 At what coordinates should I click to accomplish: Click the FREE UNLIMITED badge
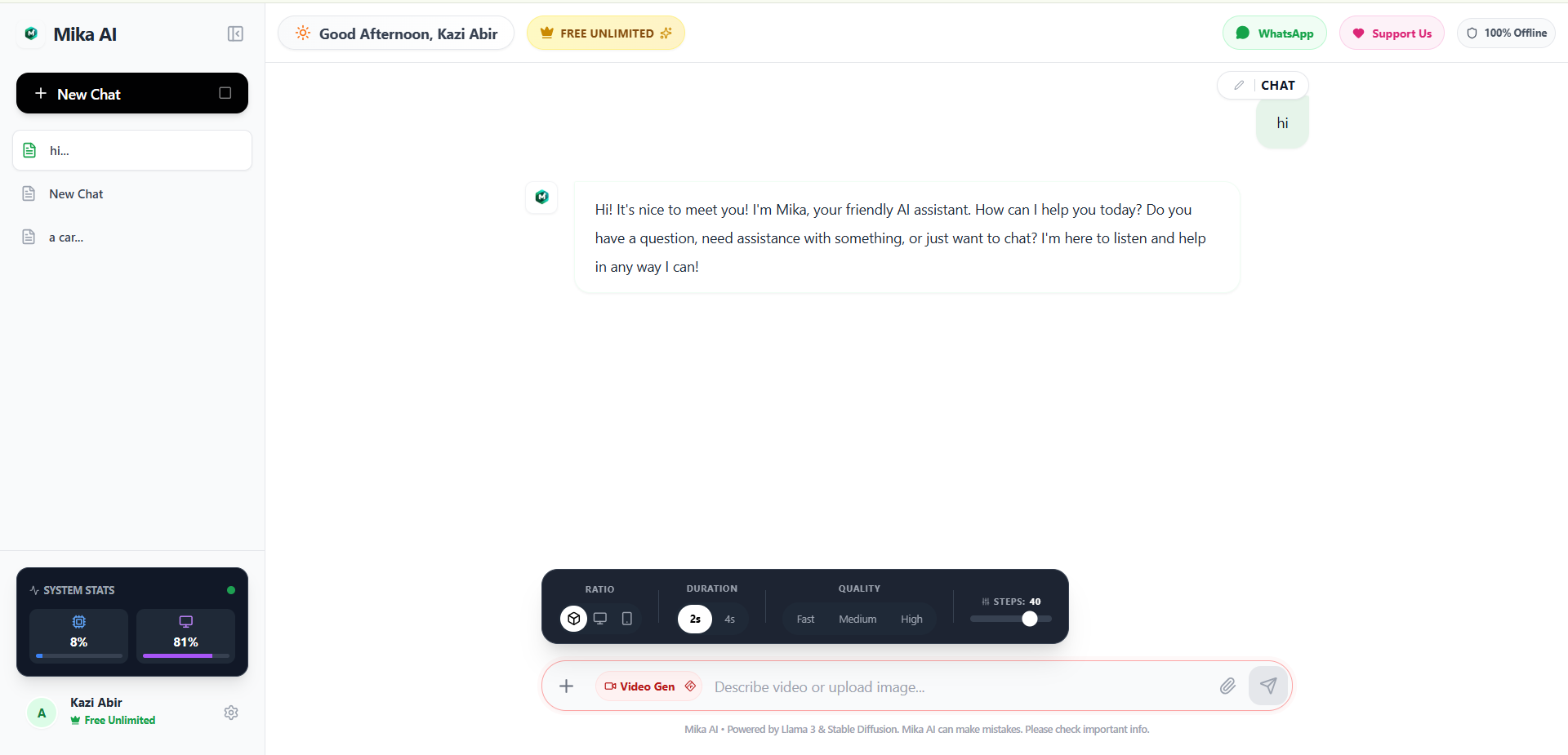tap(606, 33)
